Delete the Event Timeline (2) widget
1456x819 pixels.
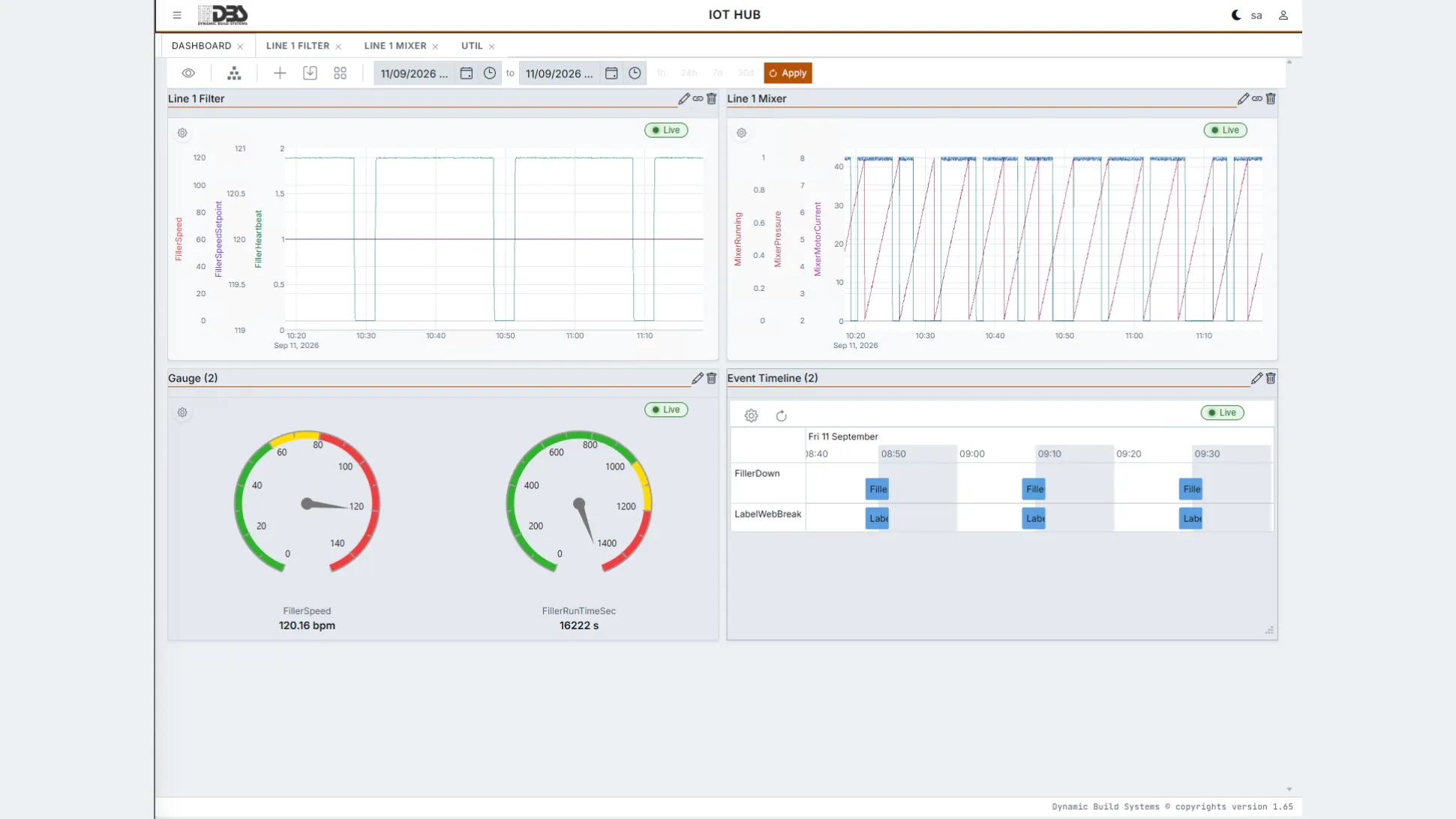click(1271, 378)
